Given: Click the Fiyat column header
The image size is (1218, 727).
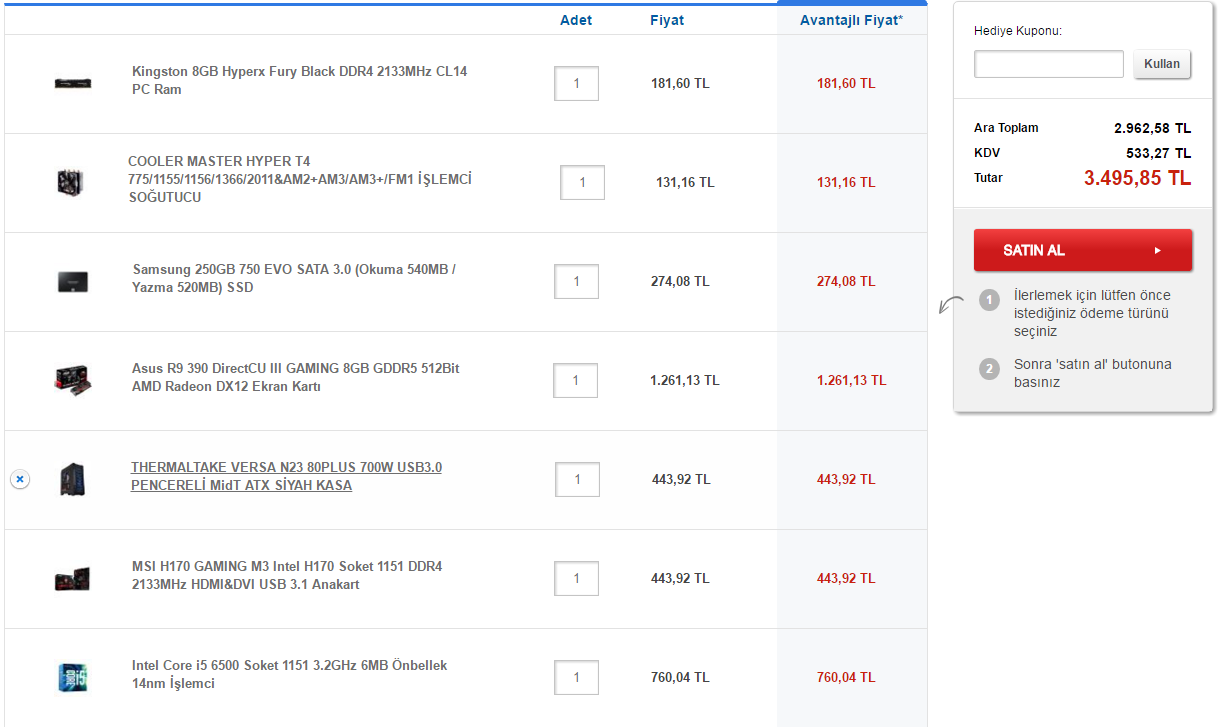Looking at the screenshot, I should [x=667, y=19].
